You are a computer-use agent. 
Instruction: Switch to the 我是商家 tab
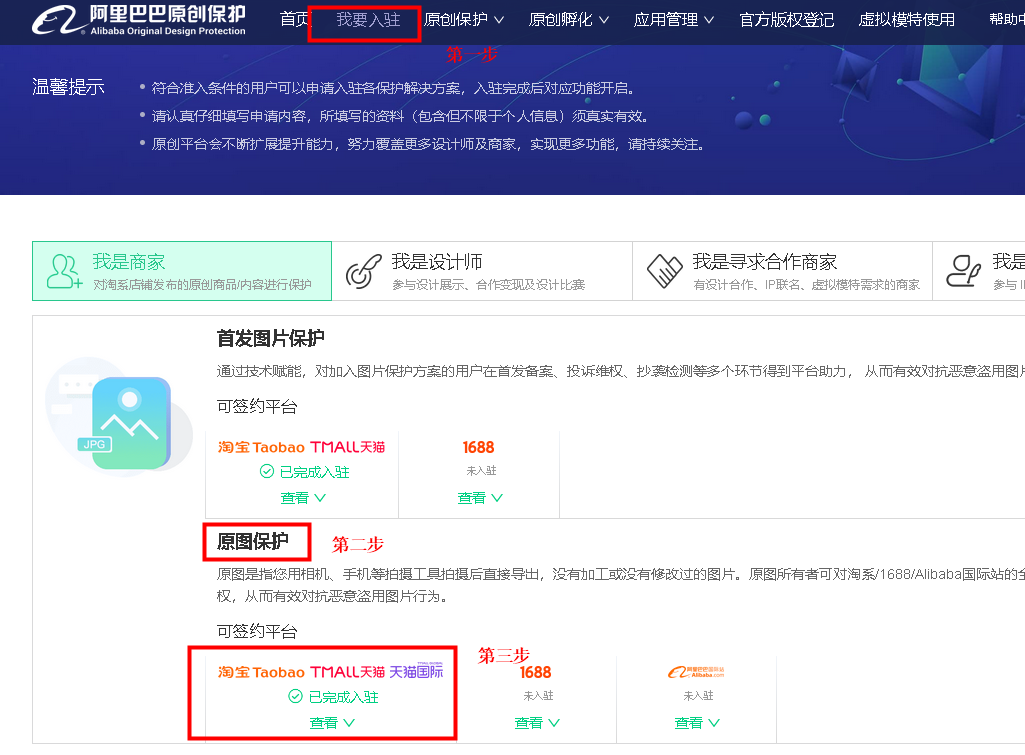pyautogui.click(x=182, y=271)
